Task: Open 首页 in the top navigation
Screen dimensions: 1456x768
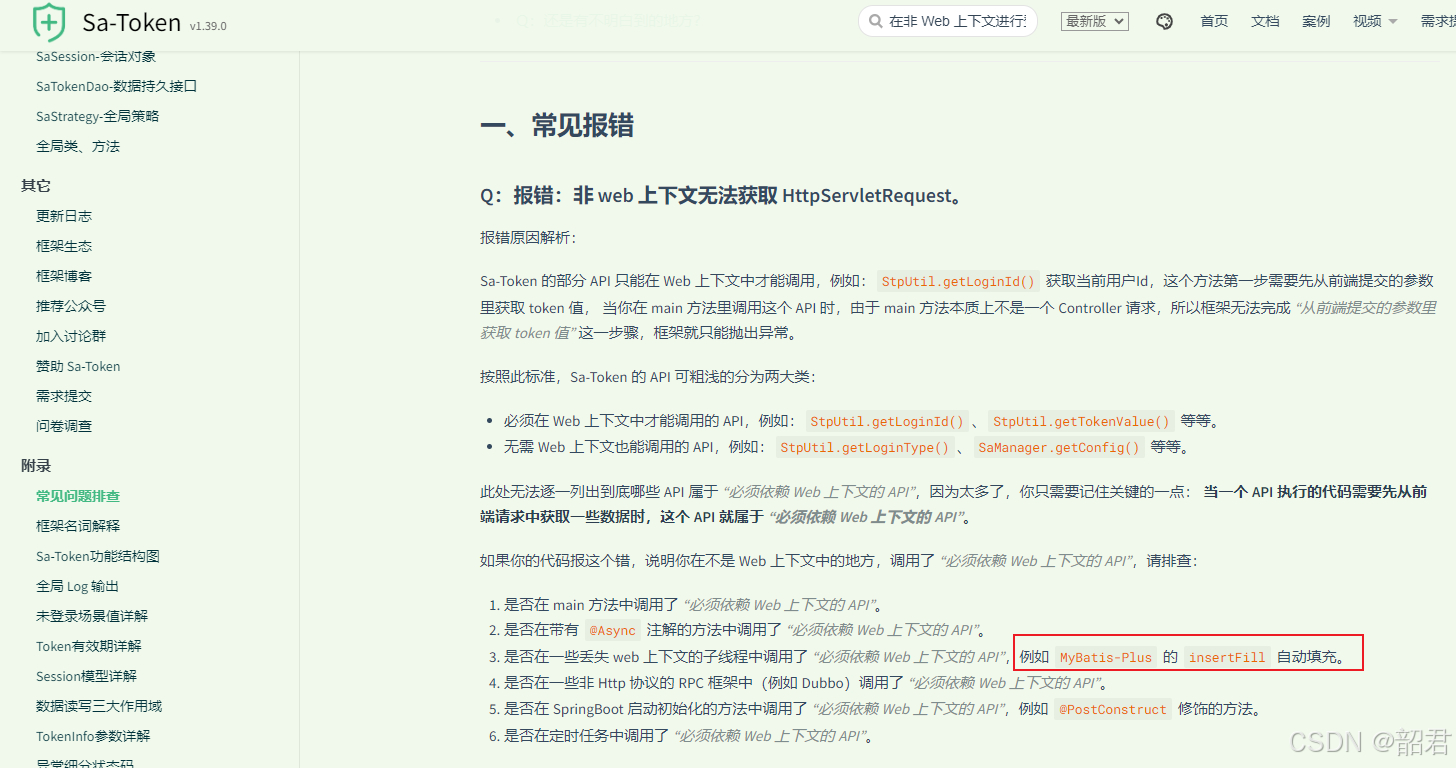Action: pyautogui.click(x=1214, y=21)
